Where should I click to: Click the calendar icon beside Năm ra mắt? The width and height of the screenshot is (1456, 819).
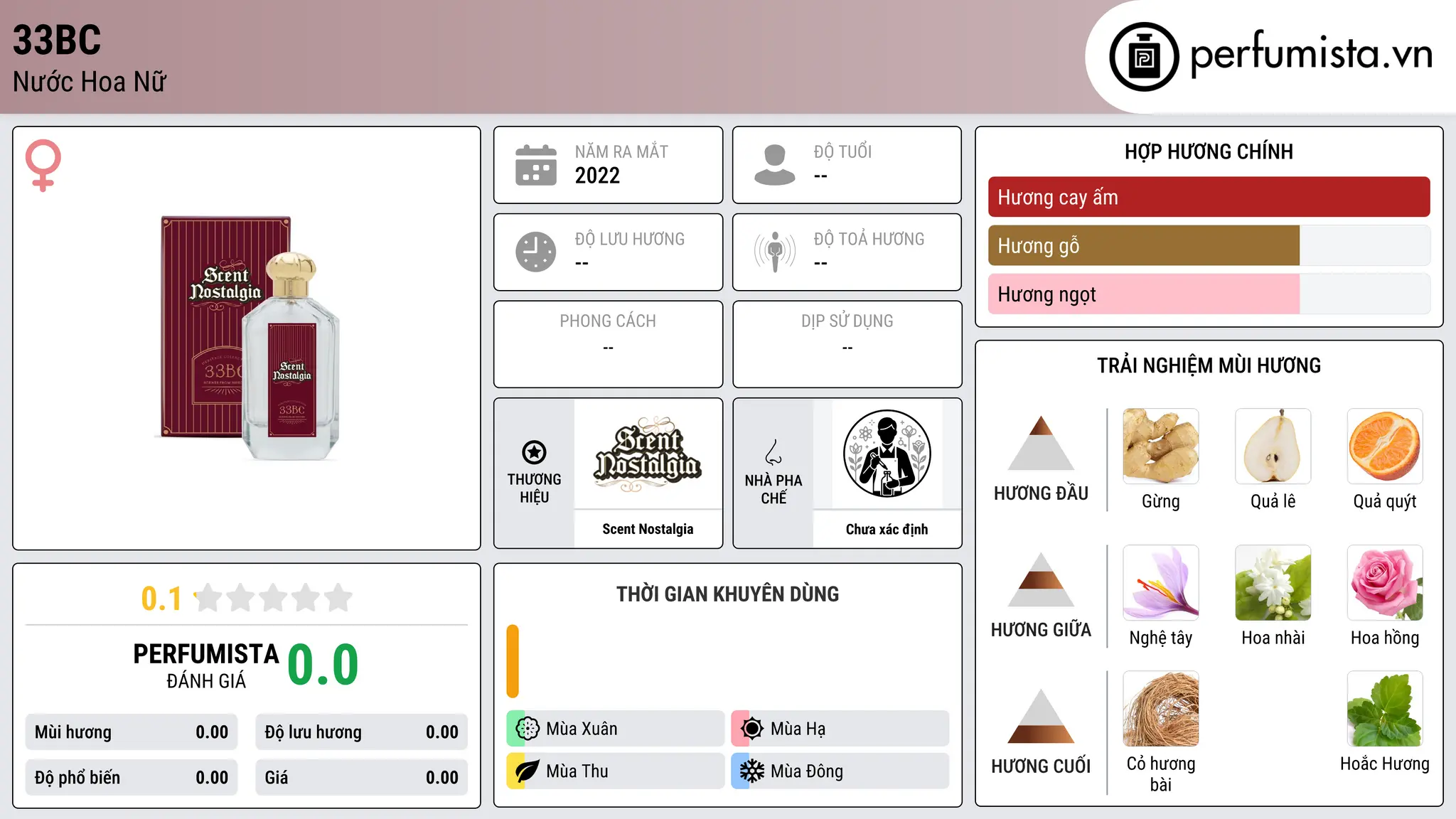point(536,165)
